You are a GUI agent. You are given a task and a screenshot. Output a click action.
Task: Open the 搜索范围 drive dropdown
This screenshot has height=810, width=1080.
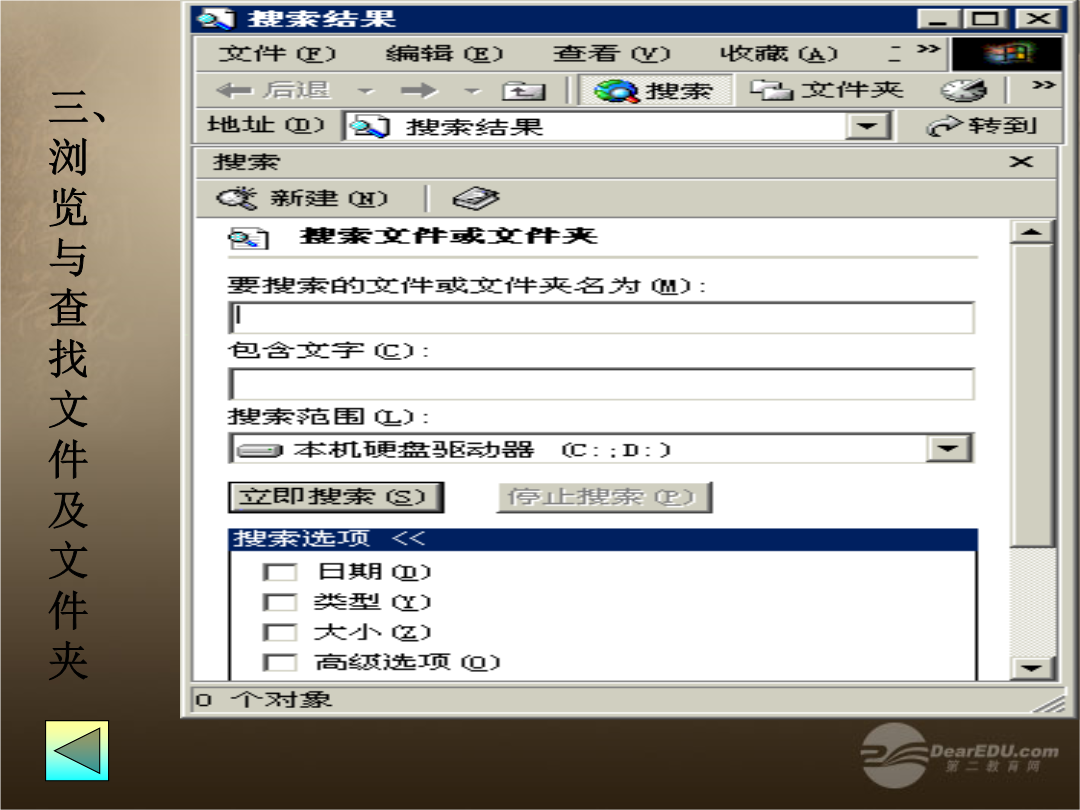point(949,448)
